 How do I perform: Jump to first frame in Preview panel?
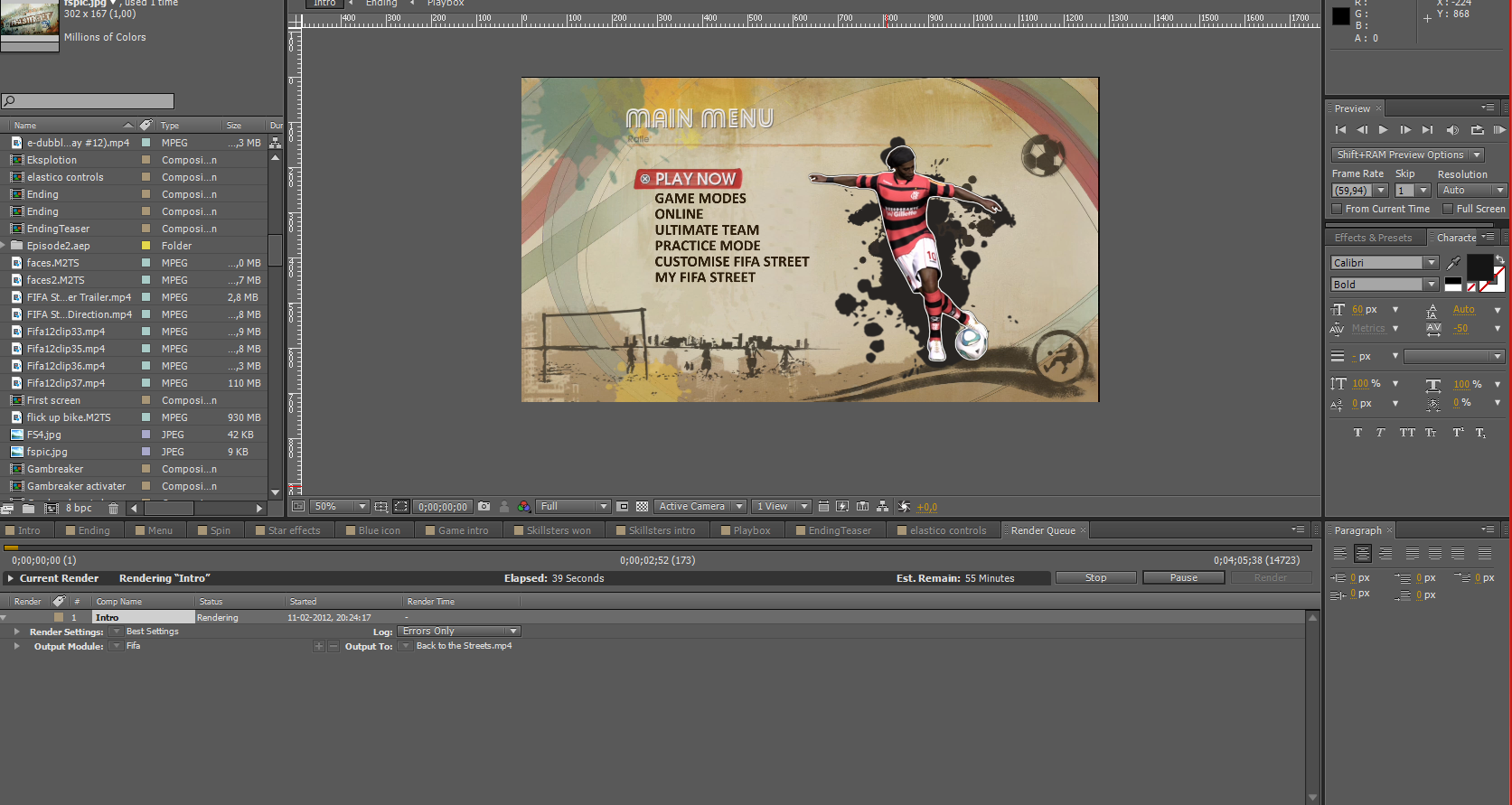point(1340,130)
